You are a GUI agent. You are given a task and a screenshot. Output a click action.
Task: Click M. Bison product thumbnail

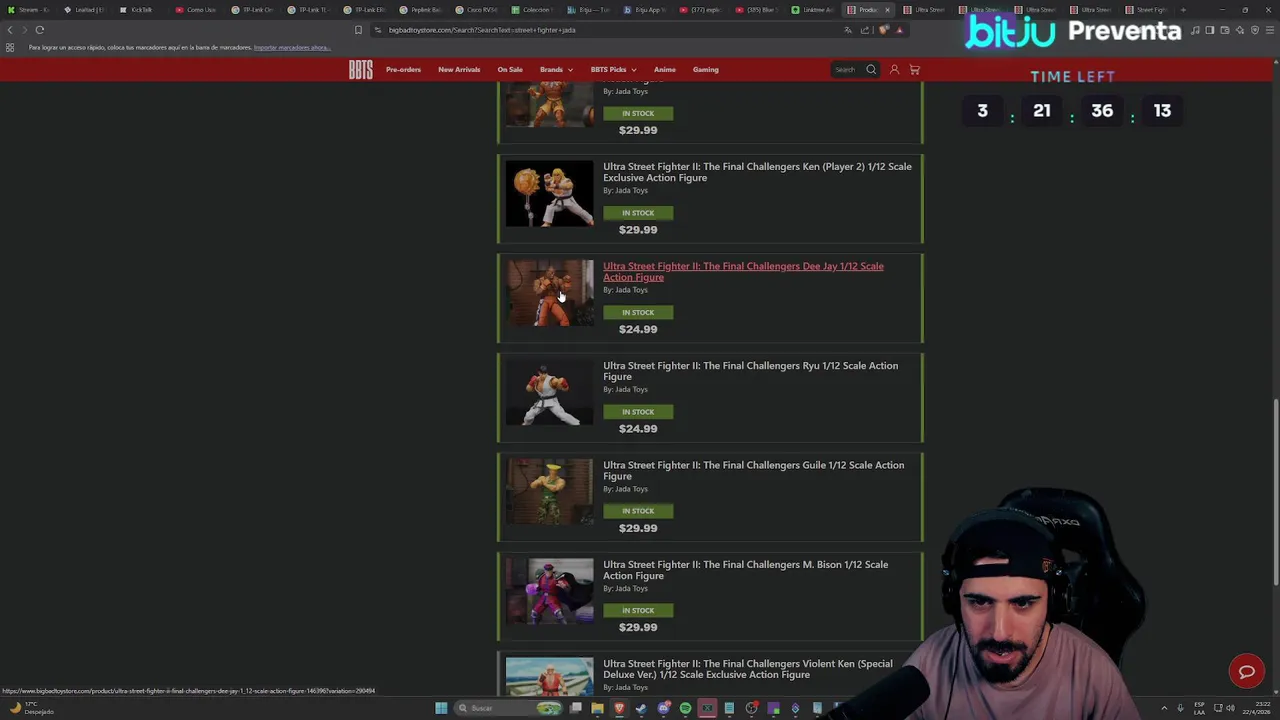click(549, 591)
